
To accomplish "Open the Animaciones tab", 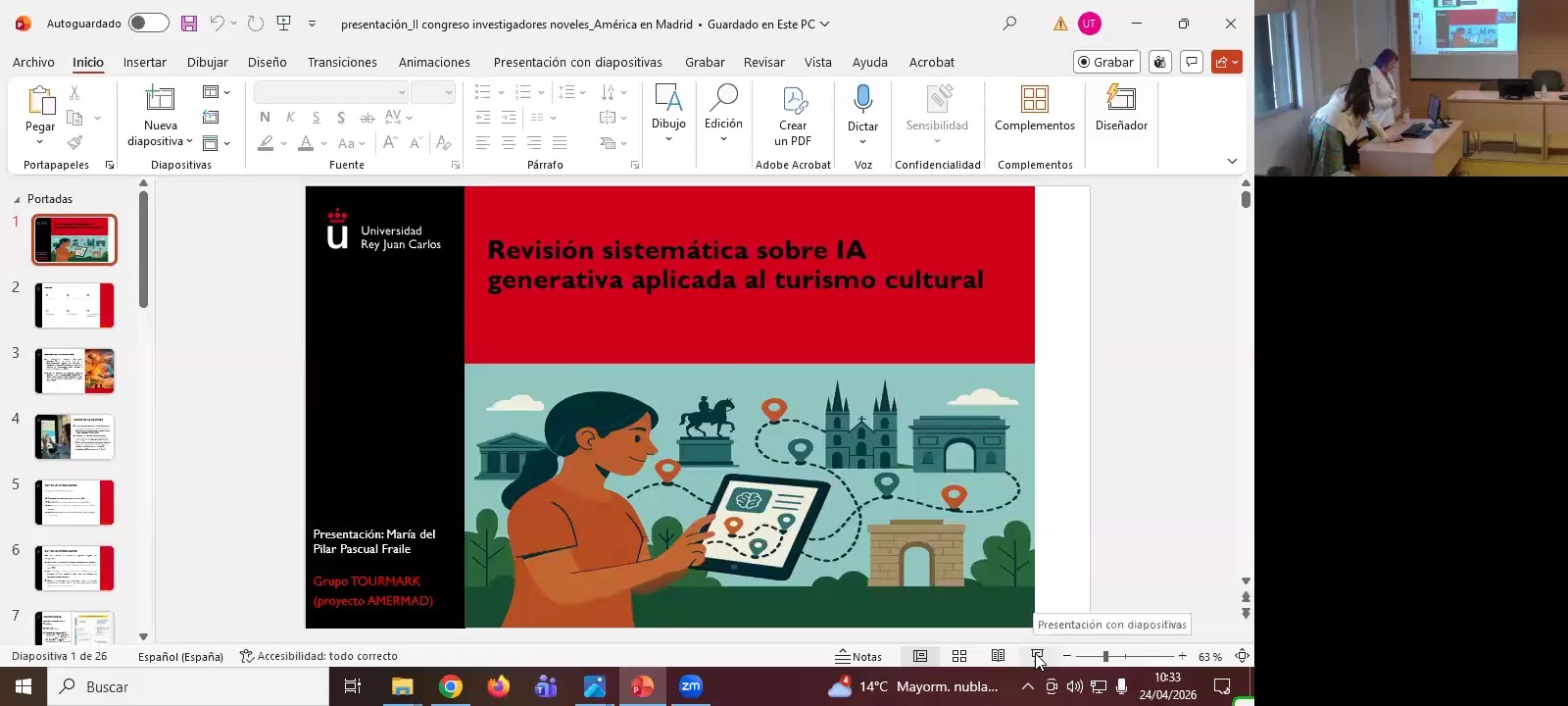I will tap(434, 62).
